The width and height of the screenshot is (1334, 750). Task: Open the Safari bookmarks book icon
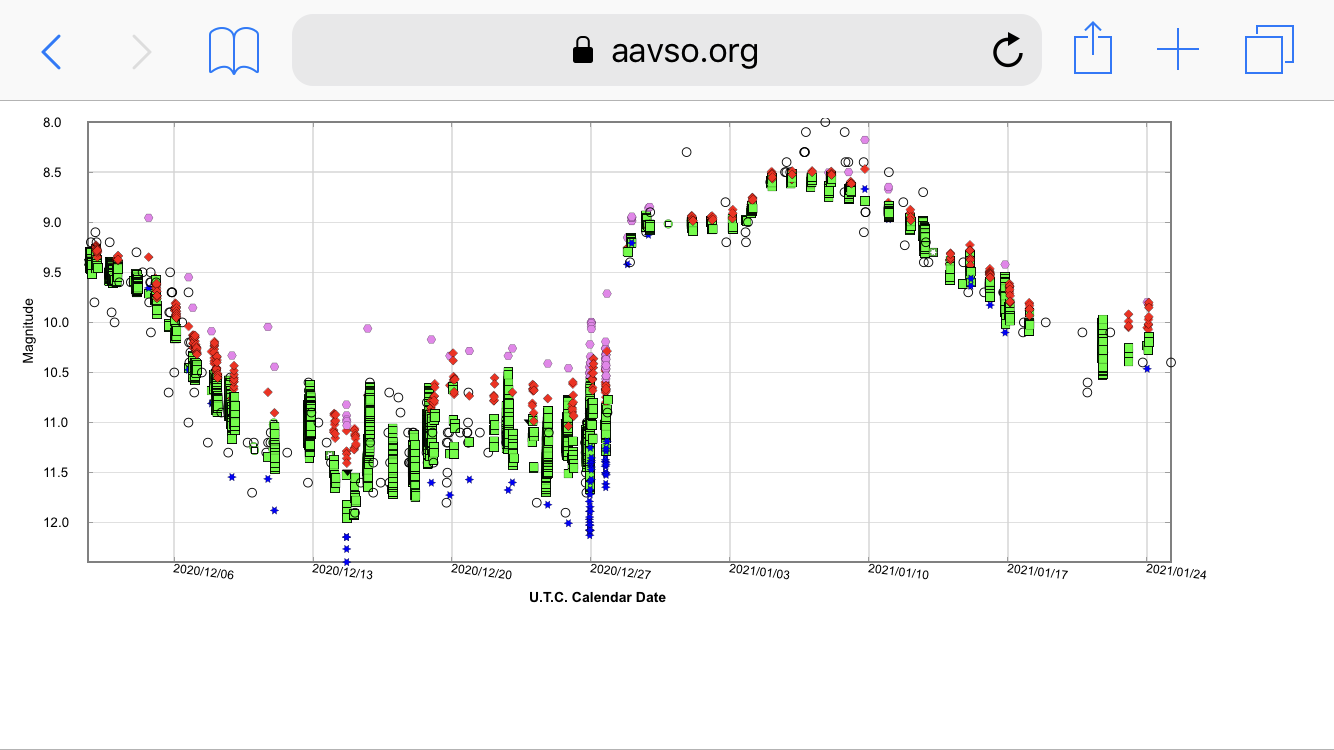click(x=234, y=50)
